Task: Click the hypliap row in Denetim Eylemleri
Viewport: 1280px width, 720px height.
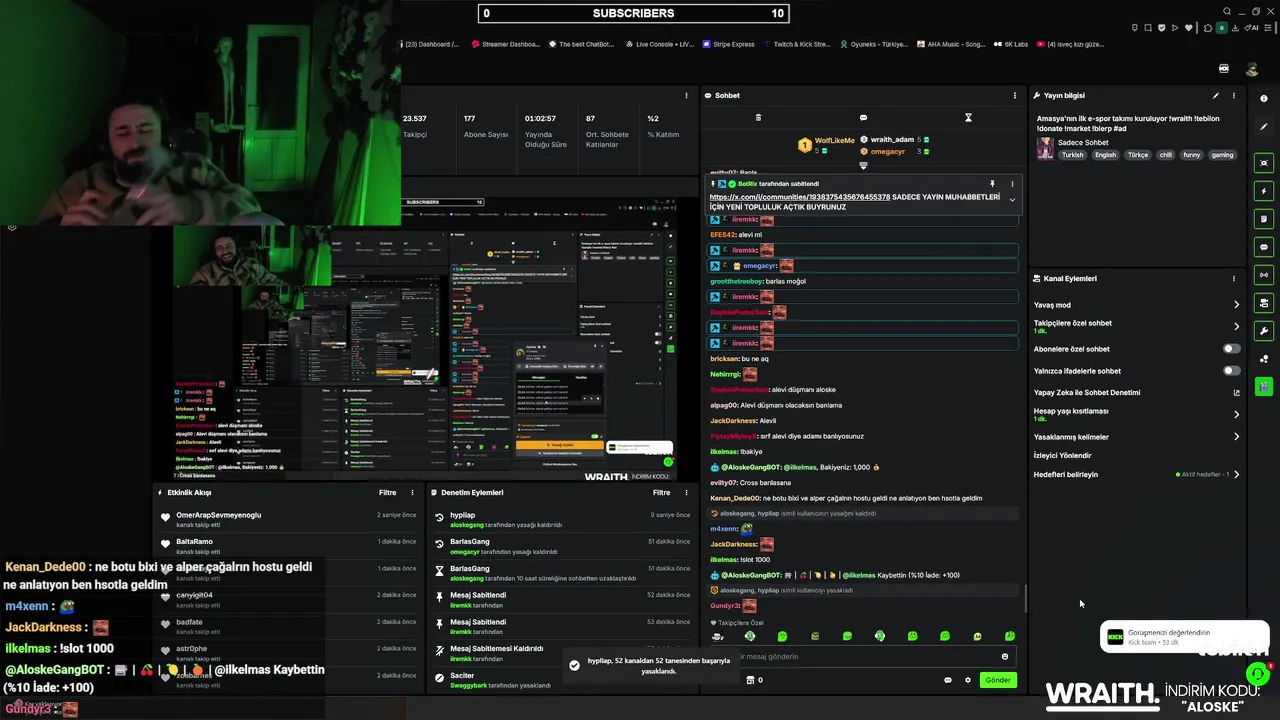Action: (560, 519)
